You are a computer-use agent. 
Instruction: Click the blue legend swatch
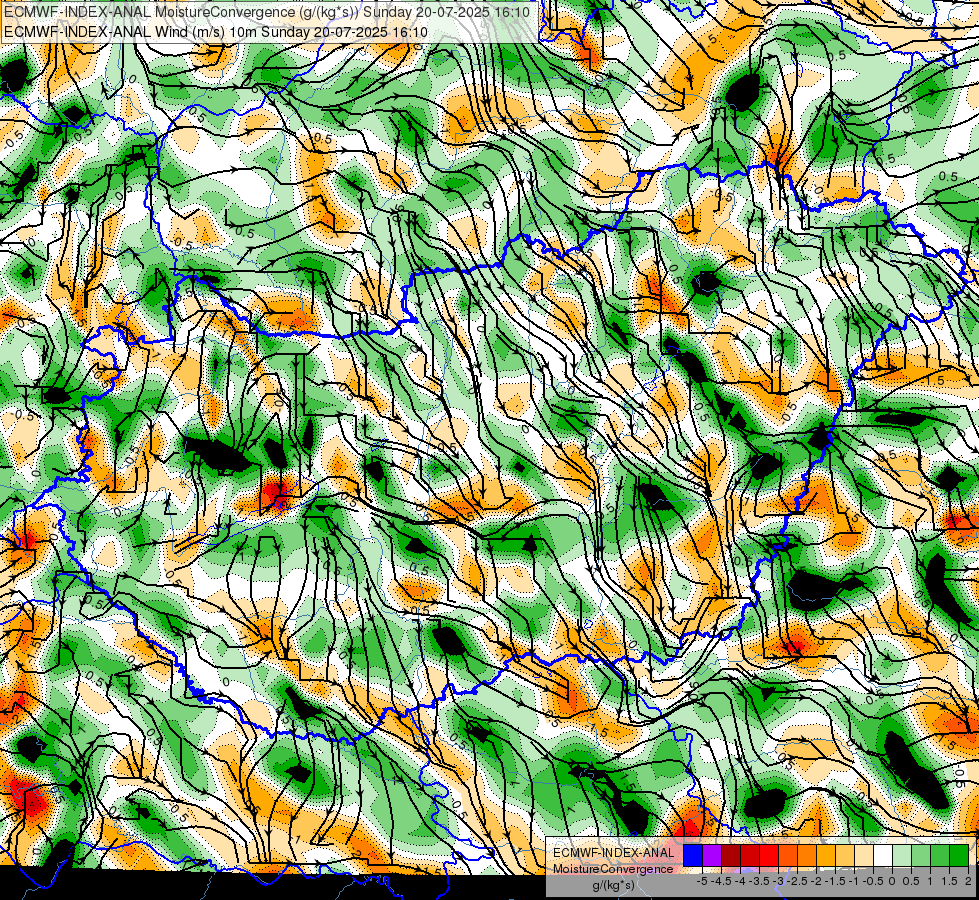point(693,855)
